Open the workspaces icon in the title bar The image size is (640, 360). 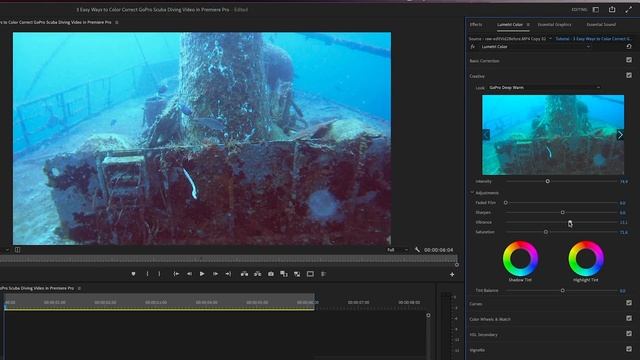596,9
